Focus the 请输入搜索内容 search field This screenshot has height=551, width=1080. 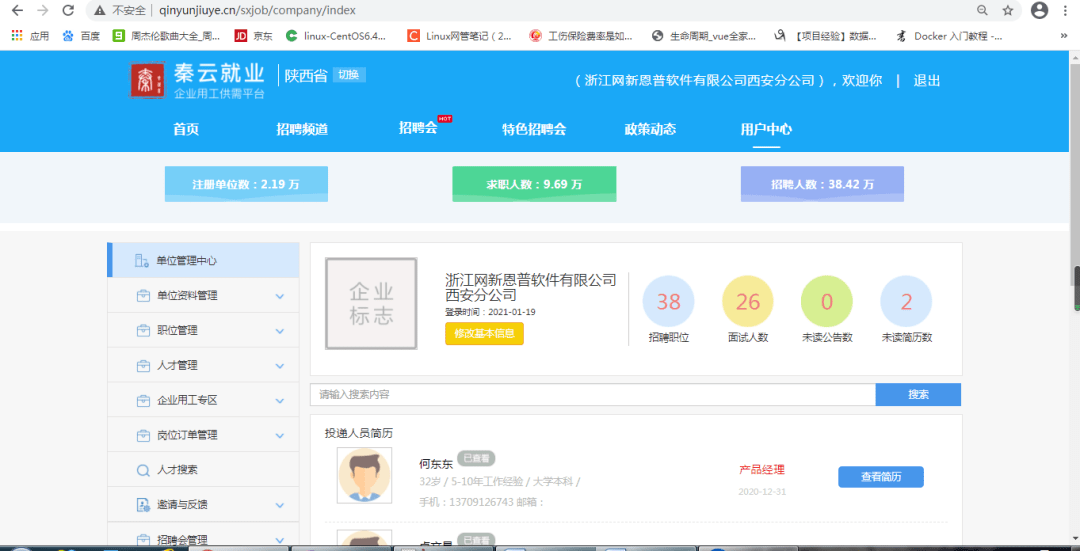click(x=593, y=395)
